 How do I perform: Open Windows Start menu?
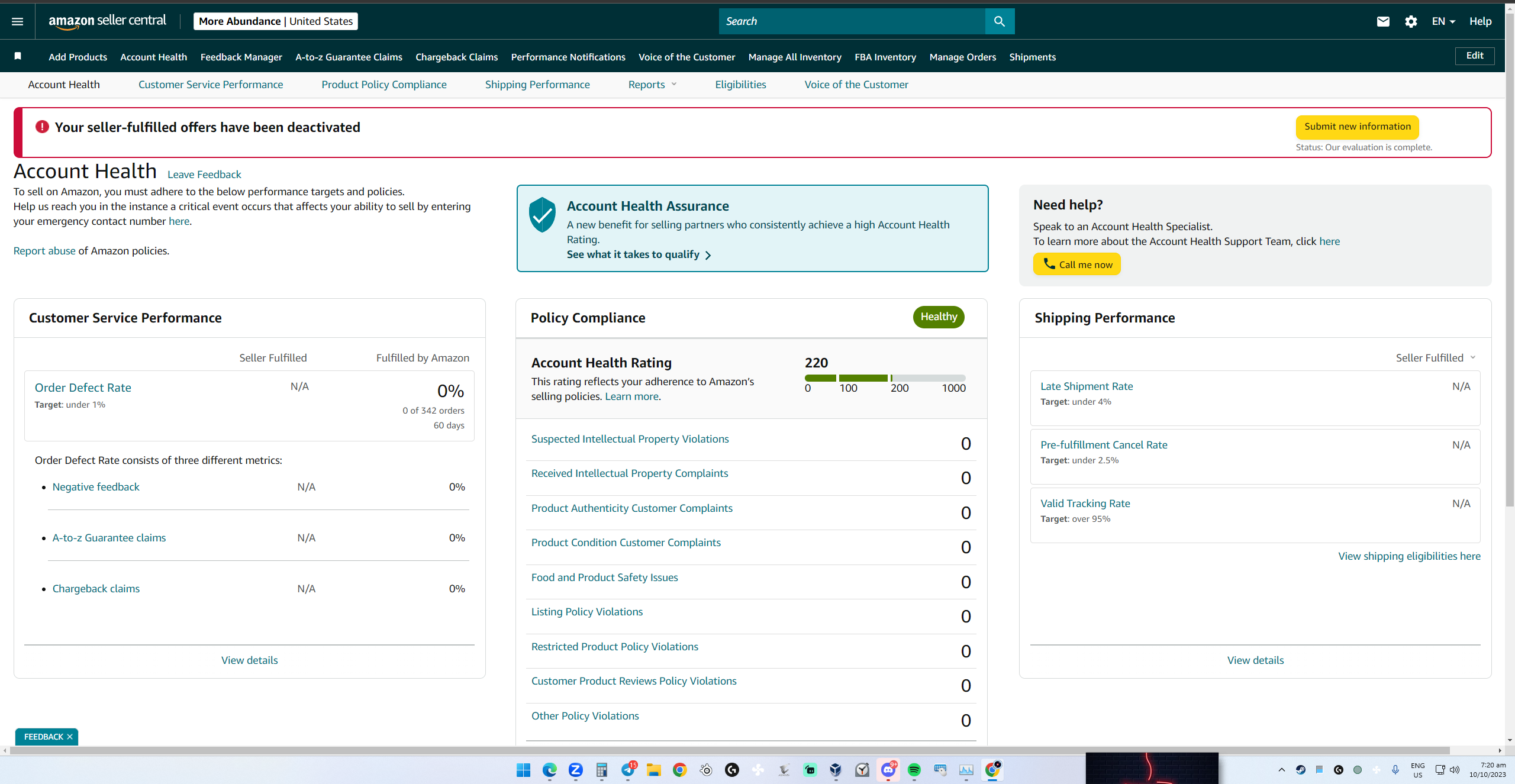[523, 770]
